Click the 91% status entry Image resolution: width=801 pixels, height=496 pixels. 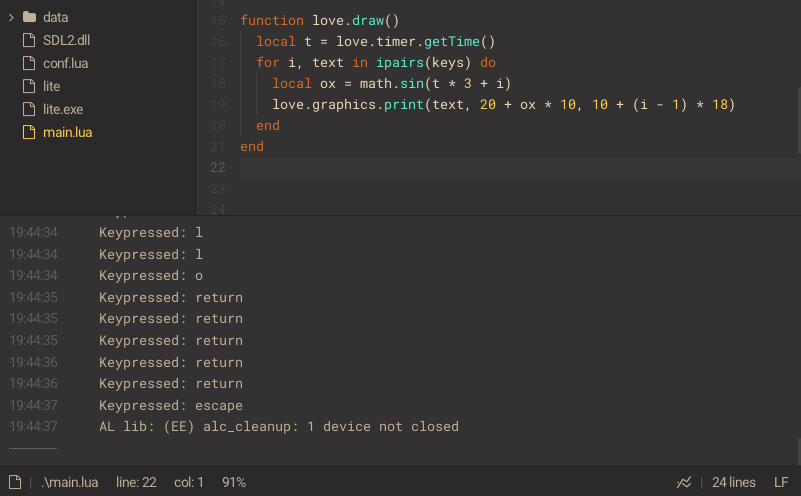tap(234, 482)
